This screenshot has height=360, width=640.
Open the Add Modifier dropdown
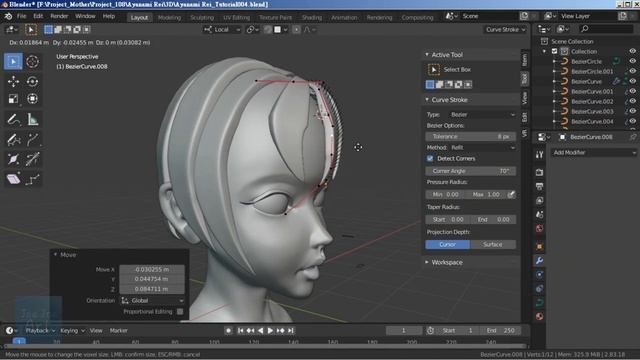click(x=594, y=152)
